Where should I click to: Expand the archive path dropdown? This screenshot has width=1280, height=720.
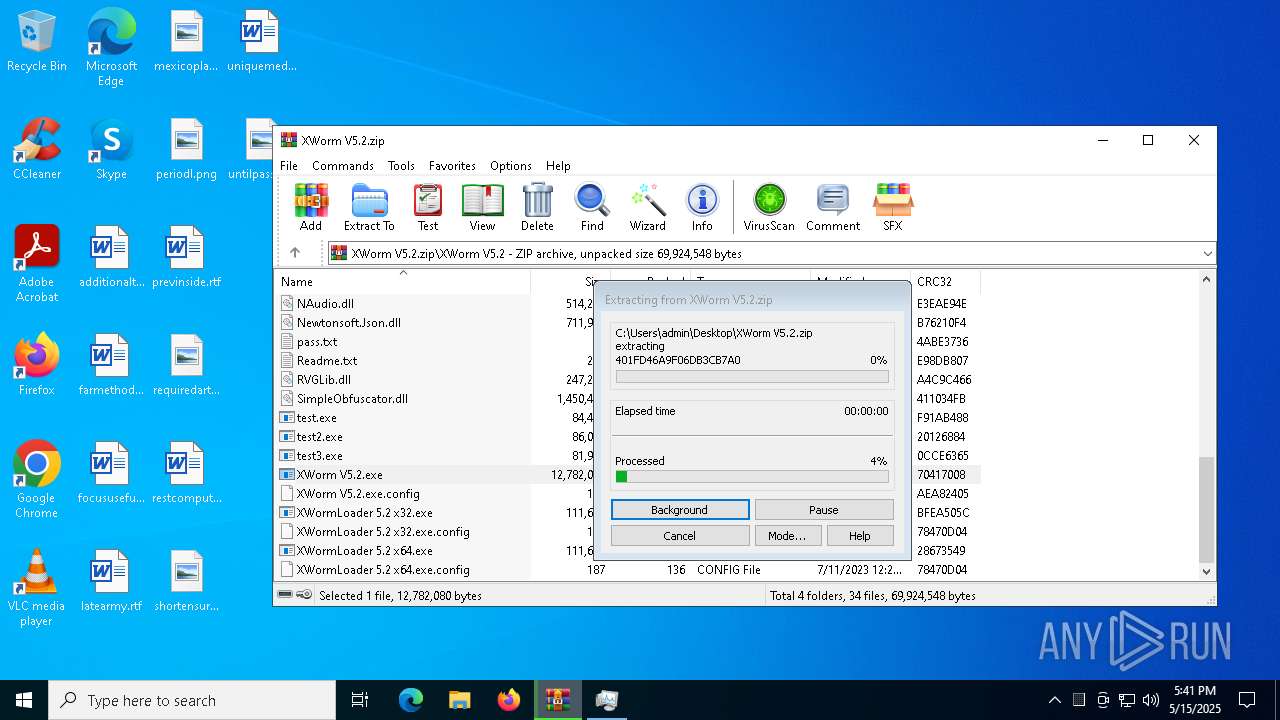tap(1207, 254)
